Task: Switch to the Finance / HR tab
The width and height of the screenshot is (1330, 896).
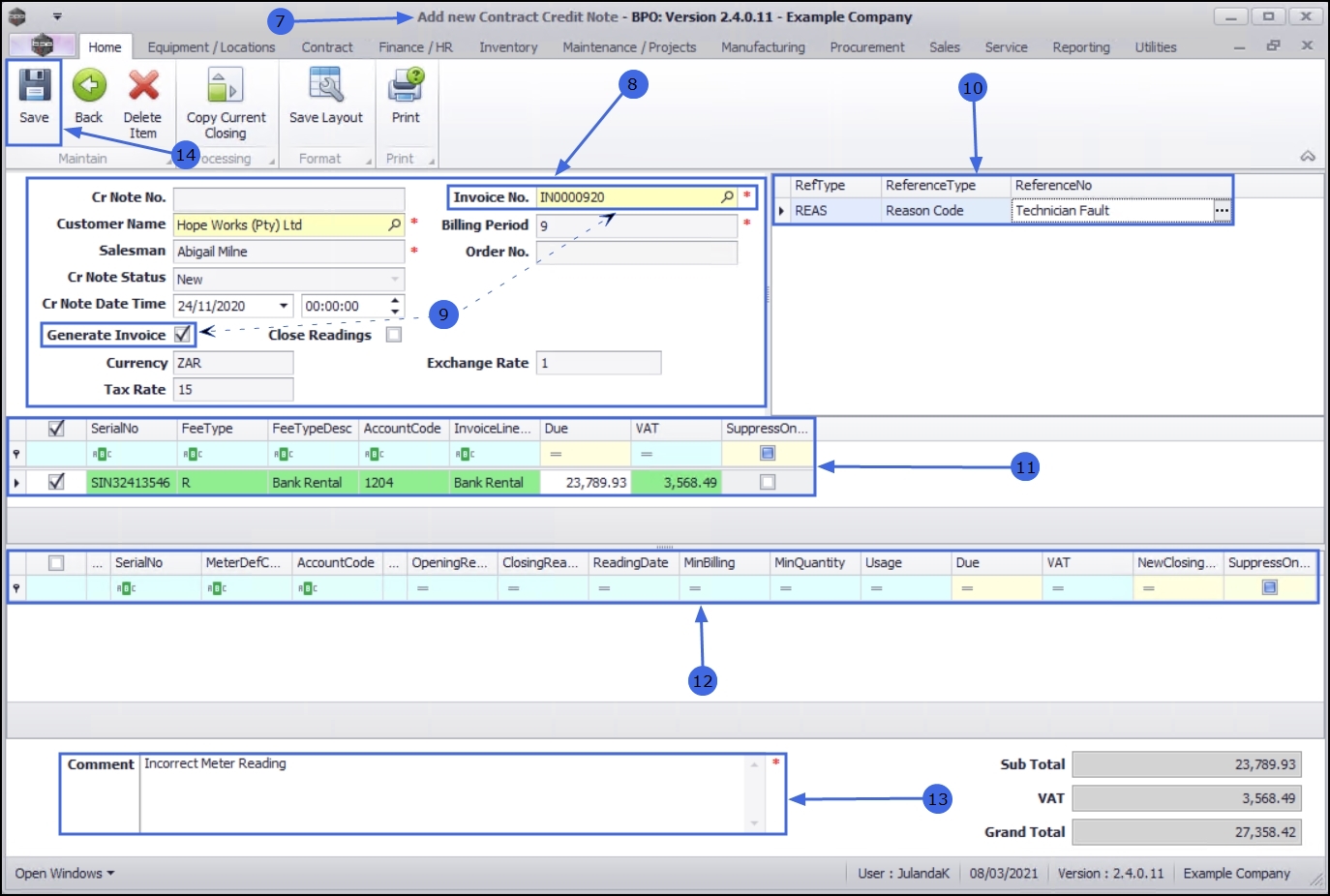Action: point(415,46)
